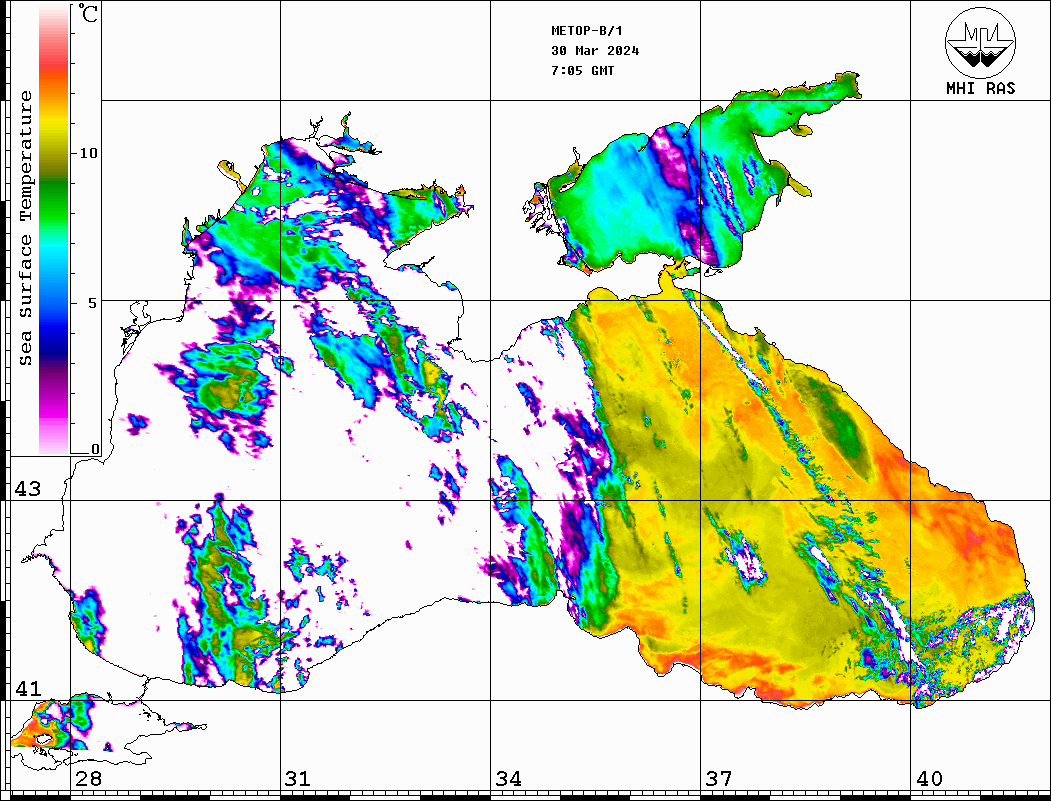Viewport: 1051px width, 801px height.
Task: Click the 'MHI RAS' label
Action: [981, 88]
